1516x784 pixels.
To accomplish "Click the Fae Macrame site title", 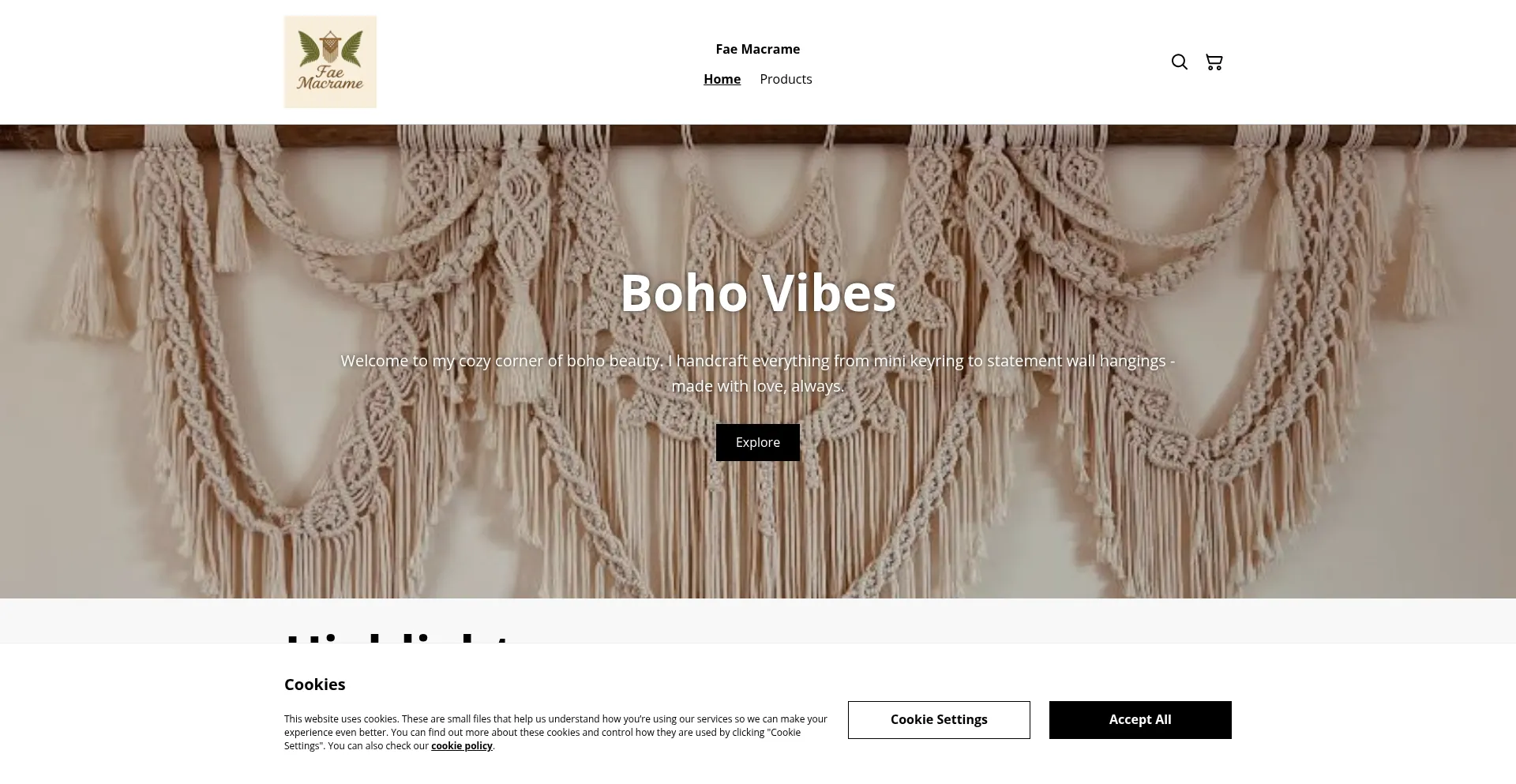I will point(758,49).
